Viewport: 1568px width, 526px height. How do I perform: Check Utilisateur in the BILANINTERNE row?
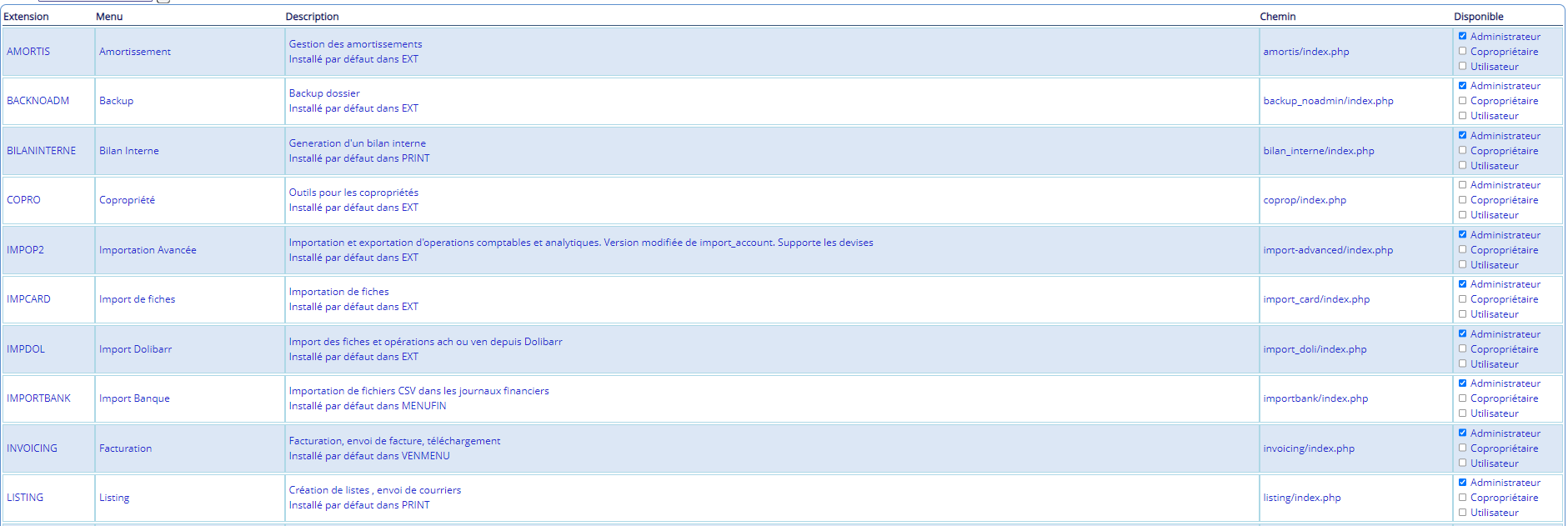click(1462, 166)
